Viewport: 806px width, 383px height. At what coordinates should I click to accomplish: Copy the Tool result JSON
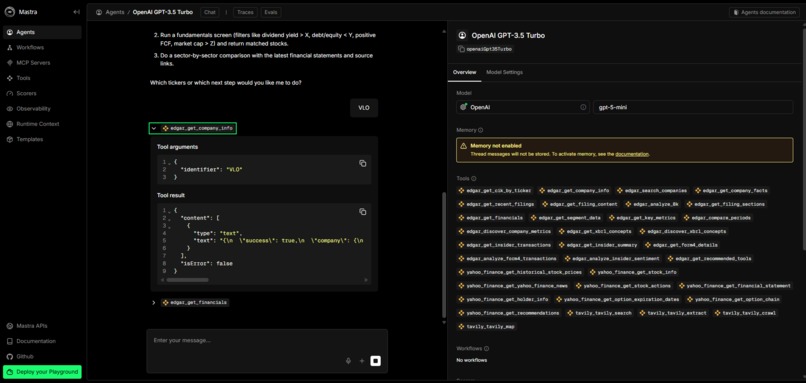[x=362, y=212]
